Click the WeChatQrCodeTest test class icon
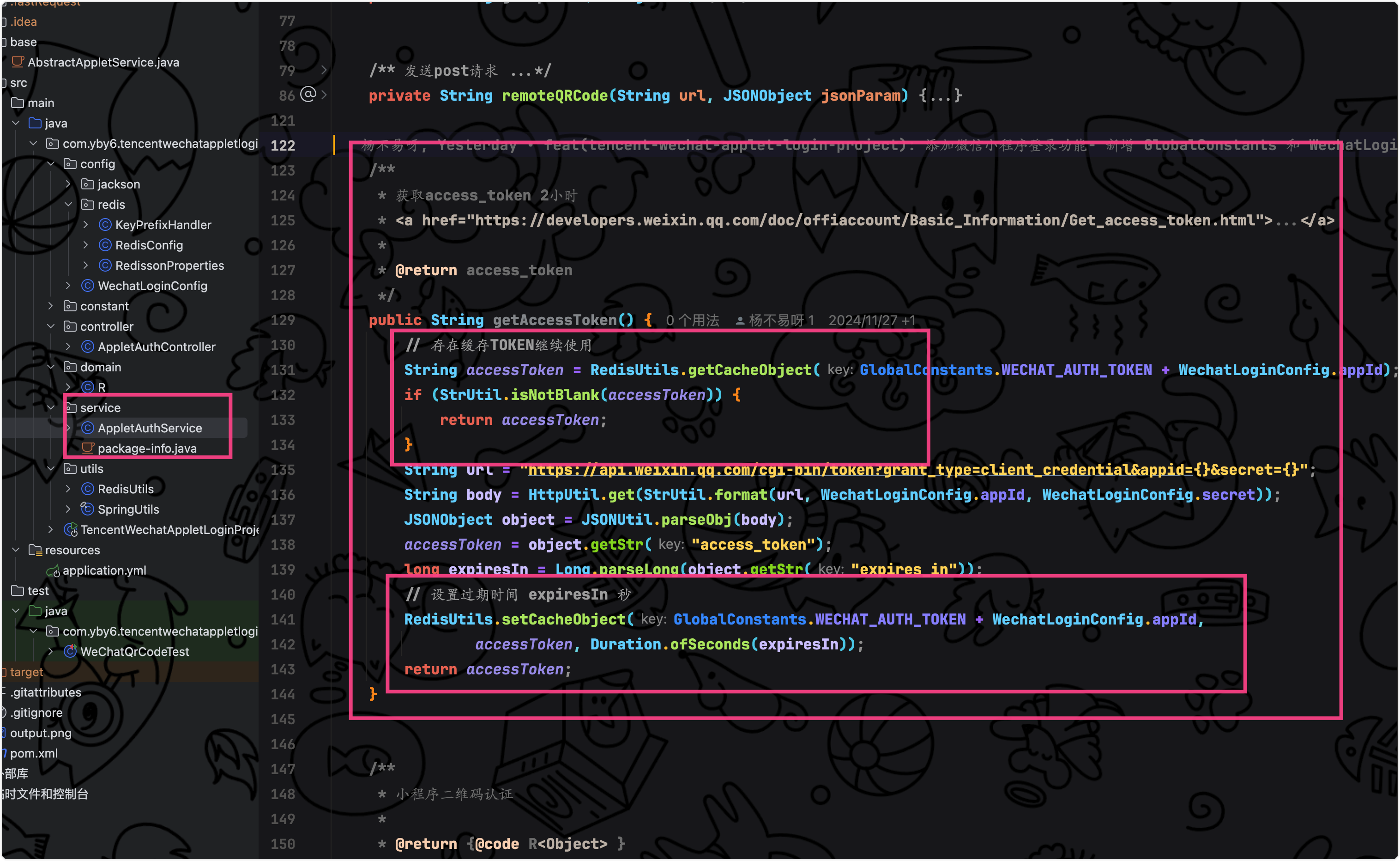Screen dimensions: 1400x861 (70, 651)
